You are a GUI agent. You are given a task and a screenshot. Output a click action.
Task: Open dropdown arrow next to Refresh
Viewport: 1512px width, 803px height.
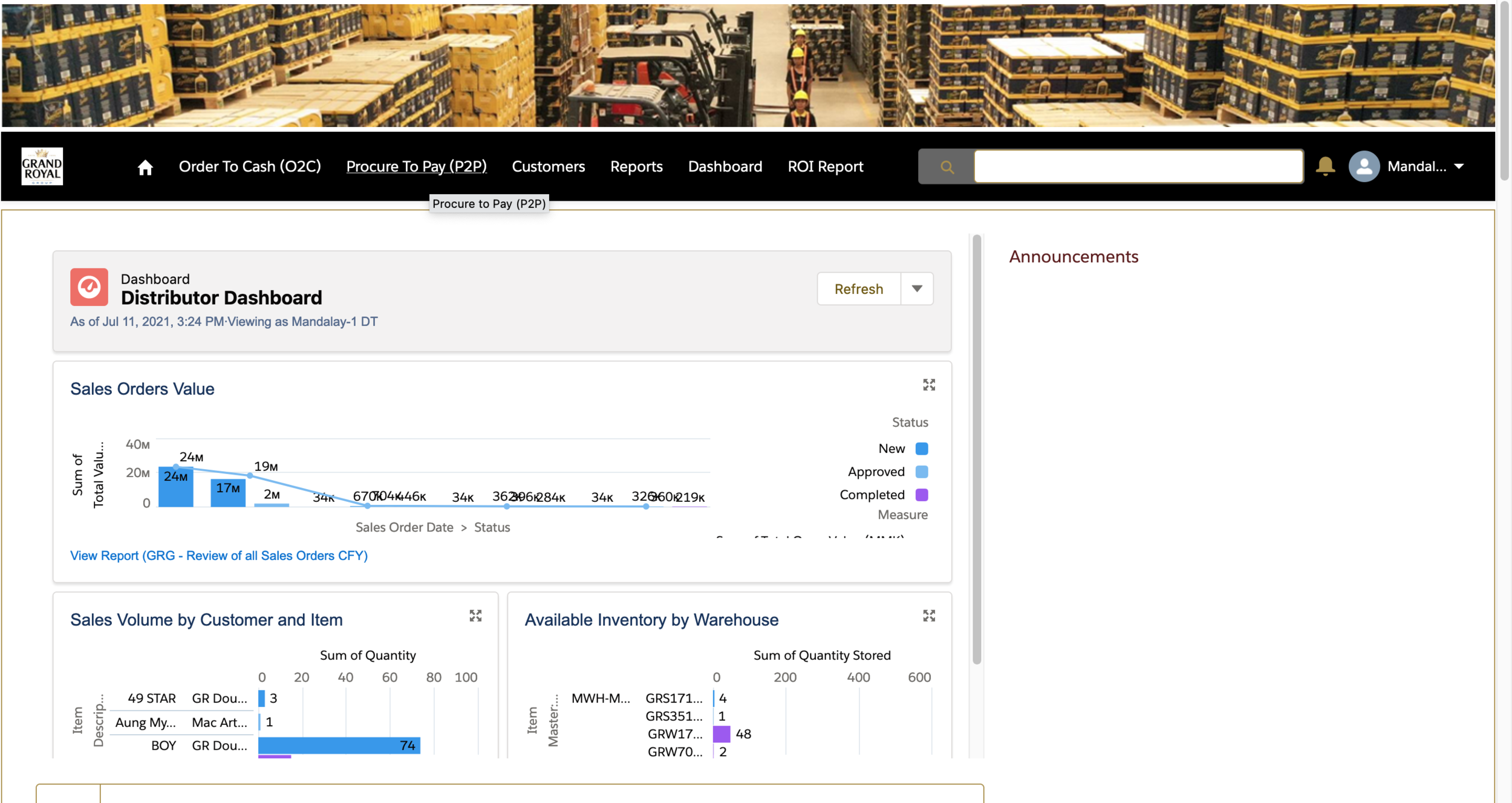point(917,289)
